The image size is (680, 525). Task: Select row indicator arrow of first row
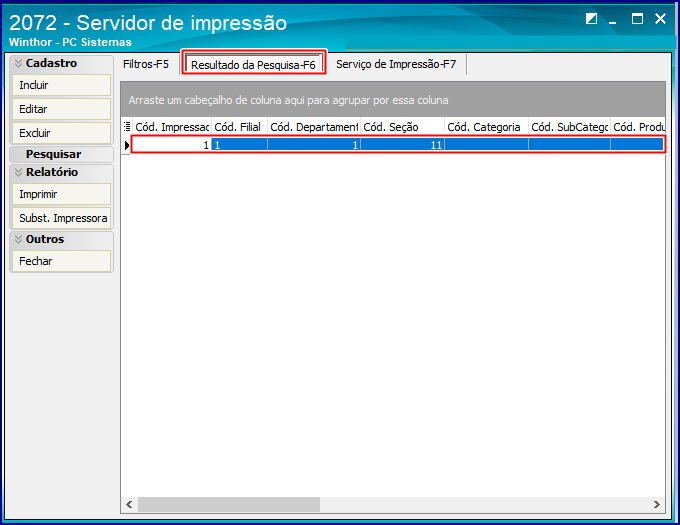click(127, 145)
